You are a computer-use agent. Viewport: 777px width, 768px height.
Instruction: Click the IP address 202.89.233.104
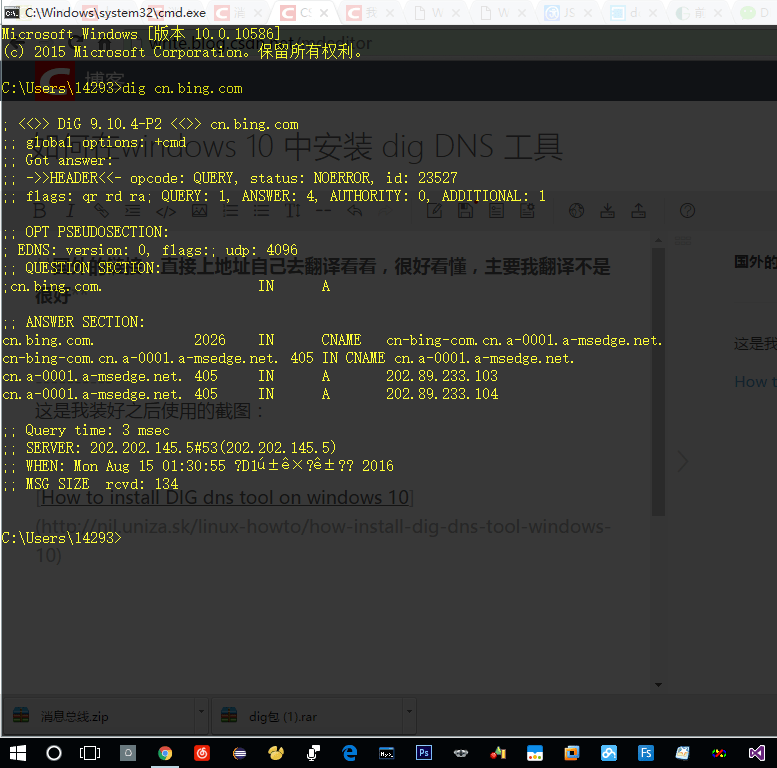(442, 394)
